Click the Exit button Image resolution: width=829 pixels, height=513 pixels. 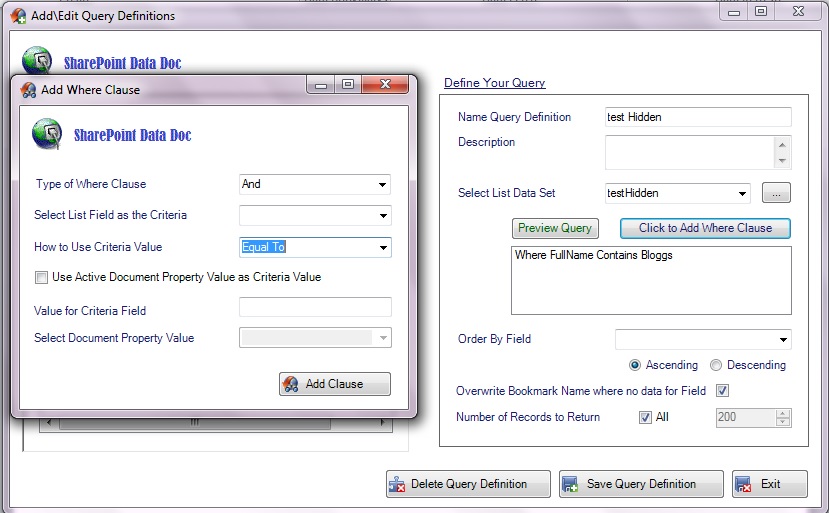coord(770,484)
